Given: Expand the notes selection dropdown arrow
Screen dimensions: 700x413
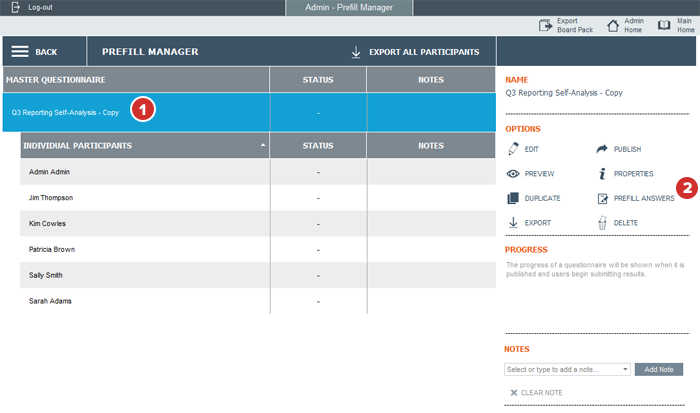Looking at the screenshot, I should (x=625, y=369).
